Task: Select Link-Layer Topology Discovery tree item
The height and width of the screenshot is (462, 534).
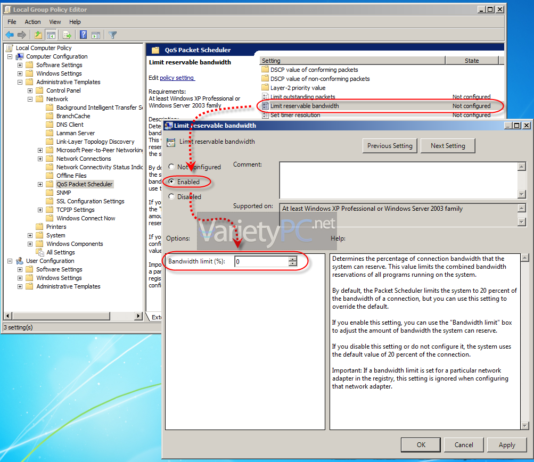Action: pyautogui.click(x=95, y=142)
